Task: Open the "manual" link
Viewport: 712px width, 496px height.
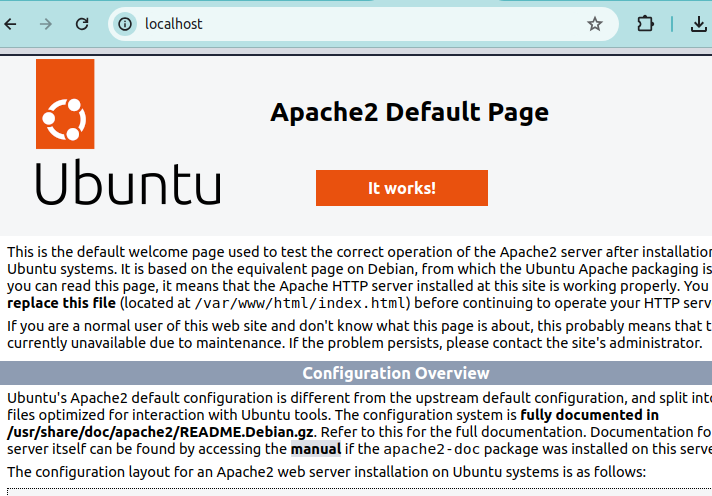Action: click(x=316, y=449)
